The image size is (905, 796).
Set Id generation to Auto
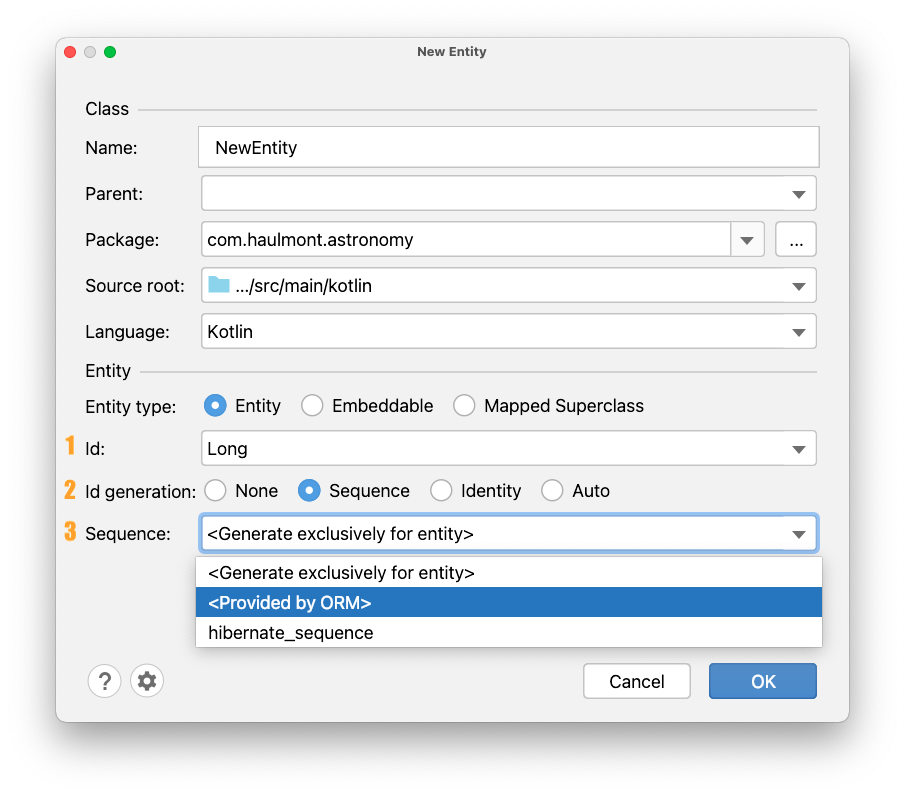coord(552,491)
